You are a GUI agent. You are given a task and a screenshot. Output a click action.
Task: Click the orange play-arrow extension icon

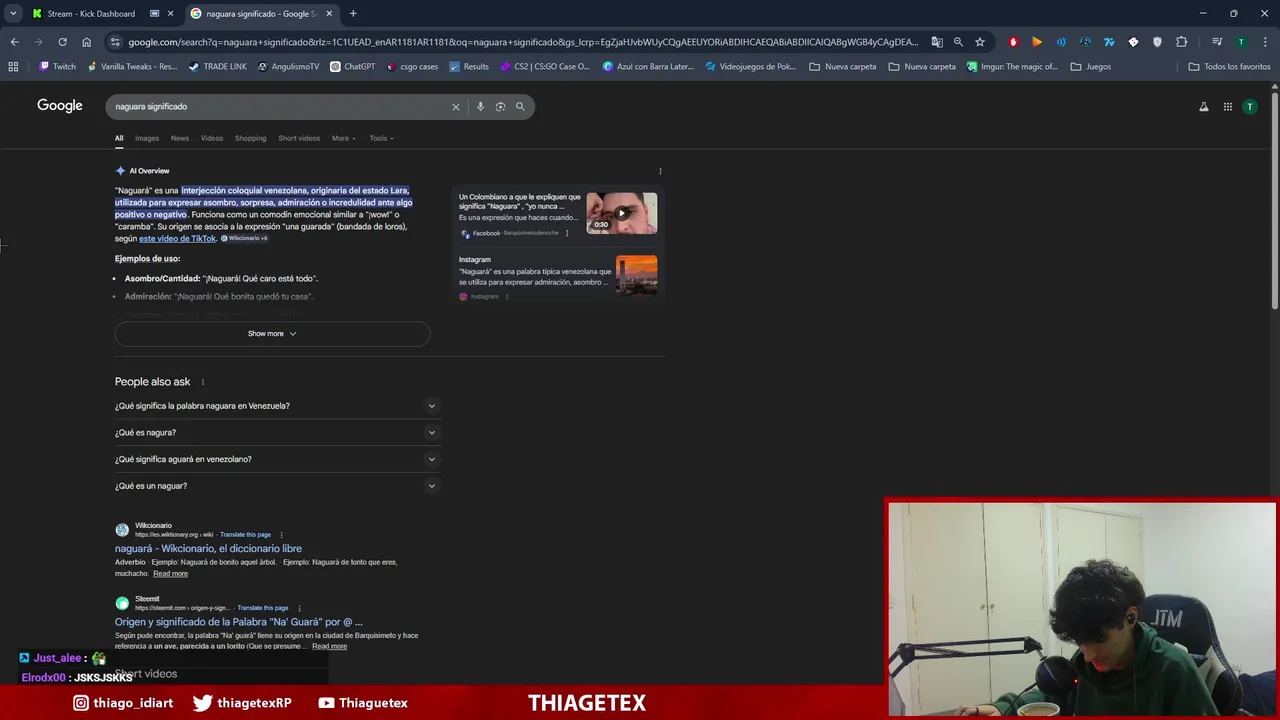1037,42
